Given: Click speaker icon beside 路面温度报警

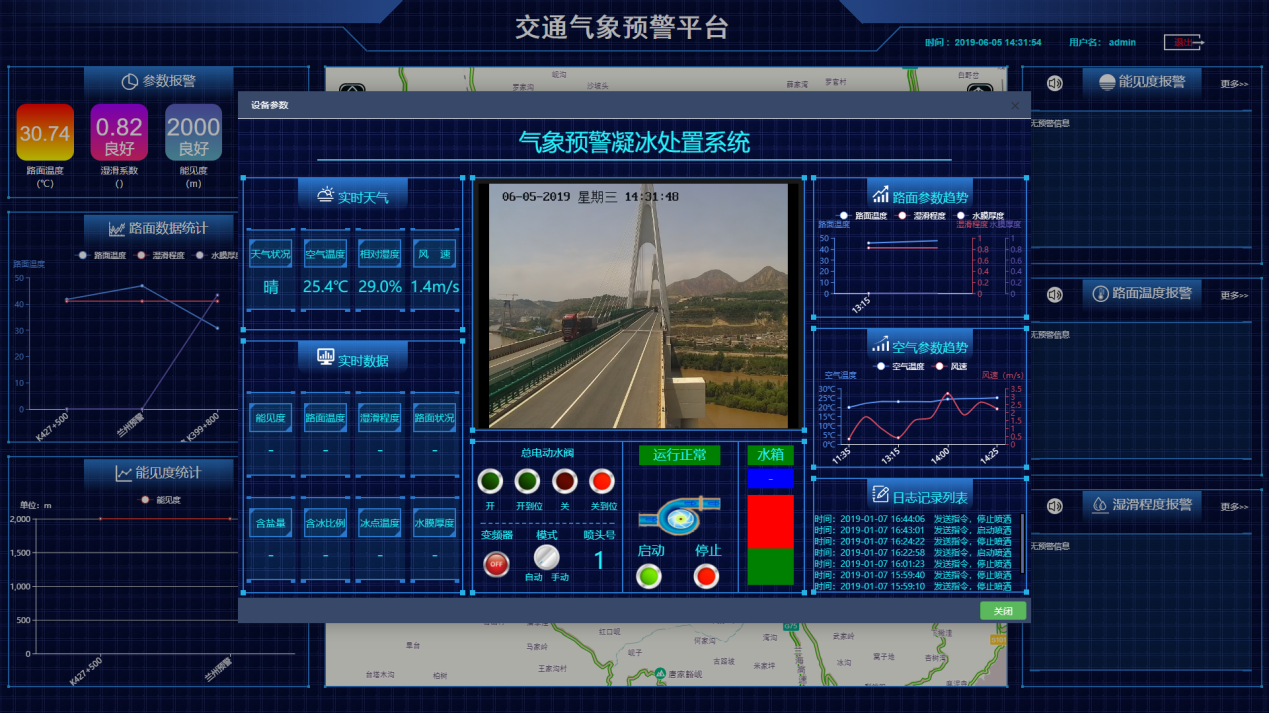Looking at the screenshot, I should (1054, 294).
